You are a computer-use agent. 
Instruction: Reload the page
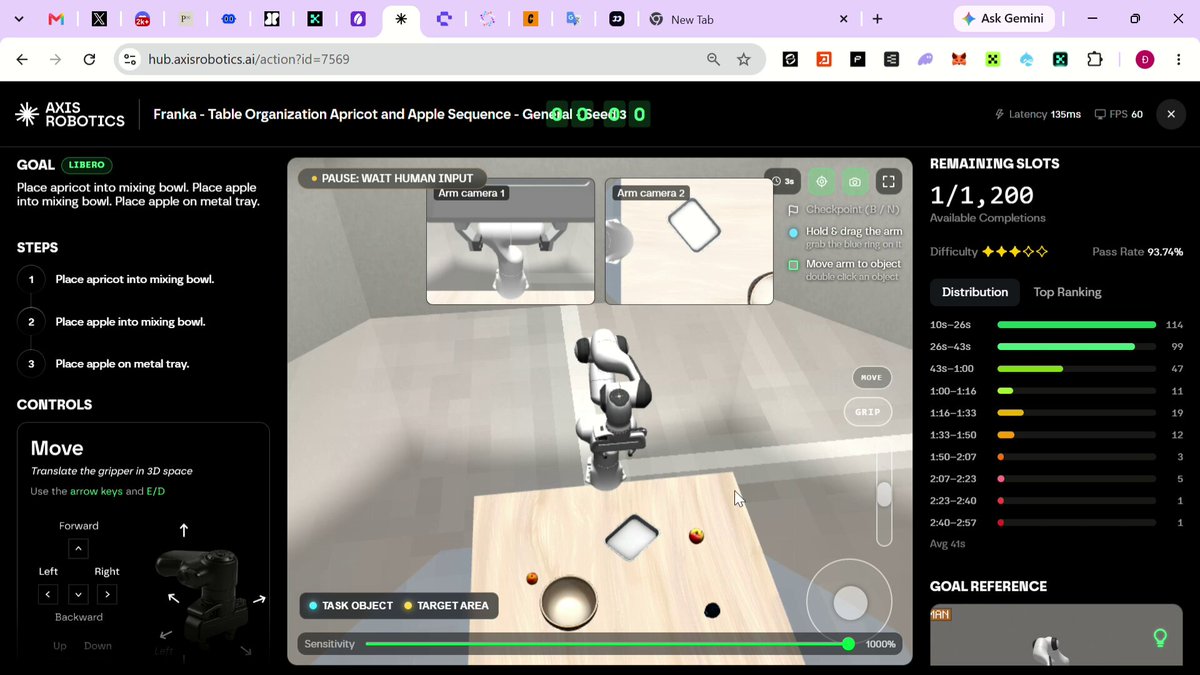click(x=89, y=60)
